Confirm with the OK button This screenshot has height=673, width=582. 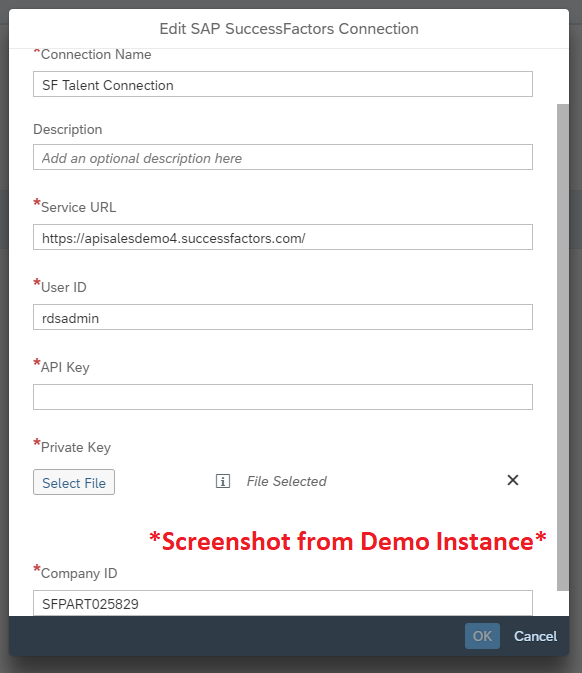[x=482, y=636]
